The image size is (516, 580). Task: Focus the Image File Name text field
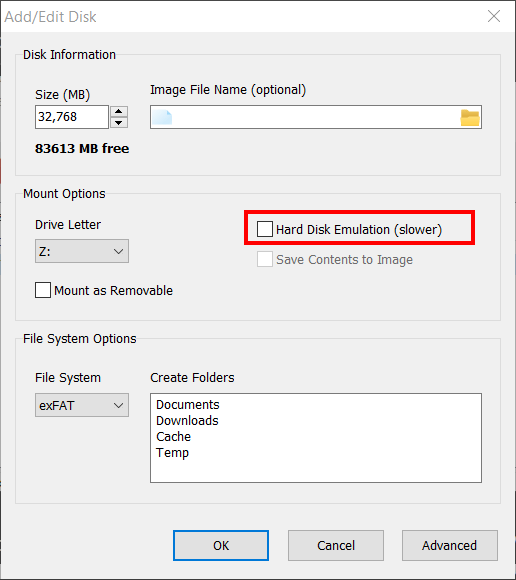tap(316, 117)
